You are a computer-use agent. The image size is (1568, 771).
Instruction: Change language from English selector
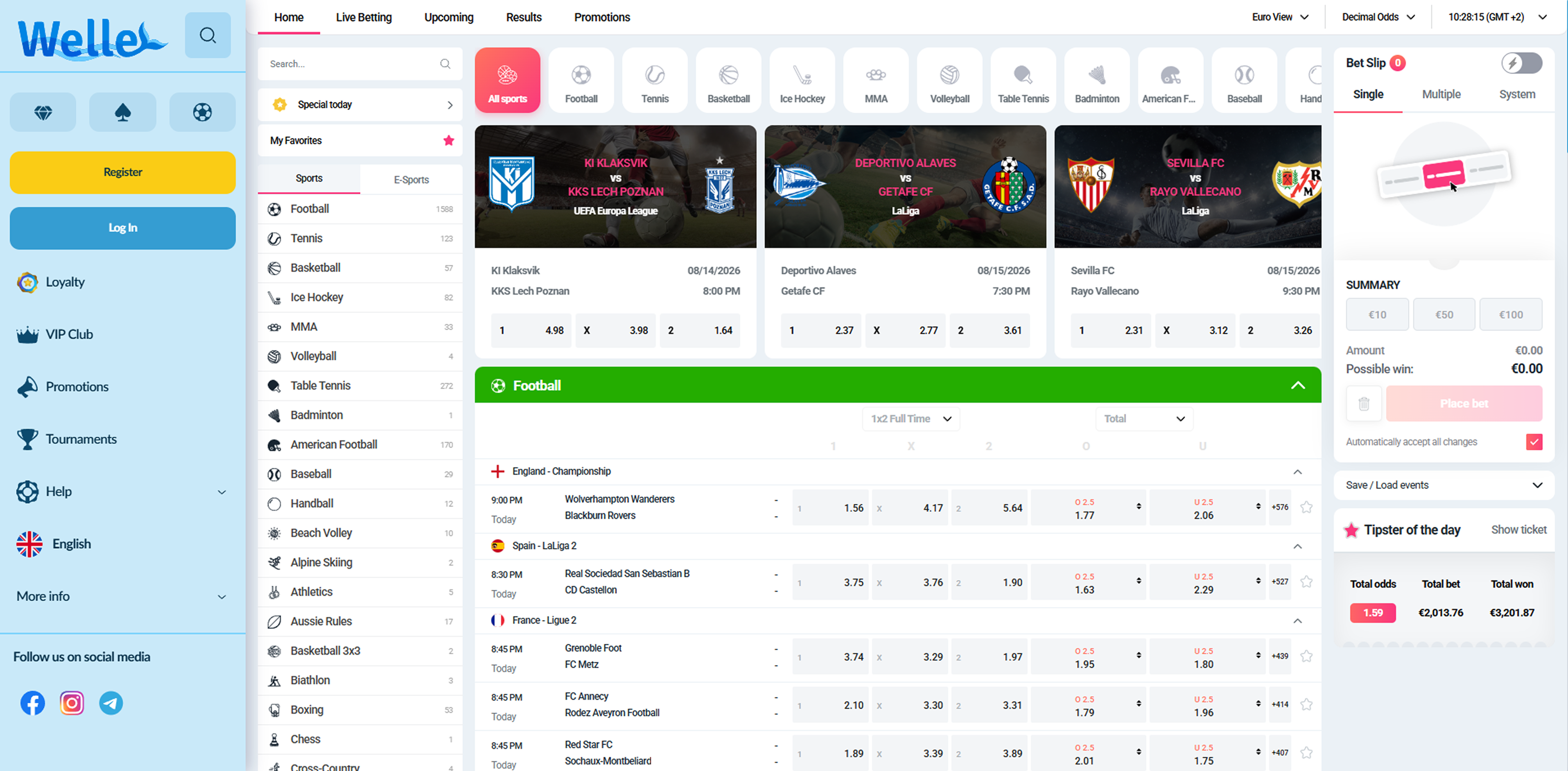tap(54, 543)
